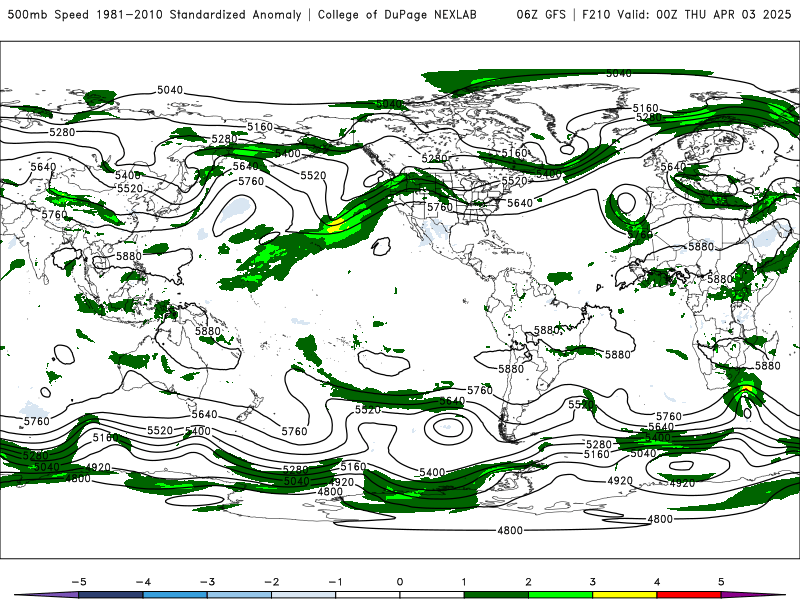This screenshot has width=800, height=600.
Task: Select the light blue colorbar segment between -3 and -2
Action: point(239,595)
